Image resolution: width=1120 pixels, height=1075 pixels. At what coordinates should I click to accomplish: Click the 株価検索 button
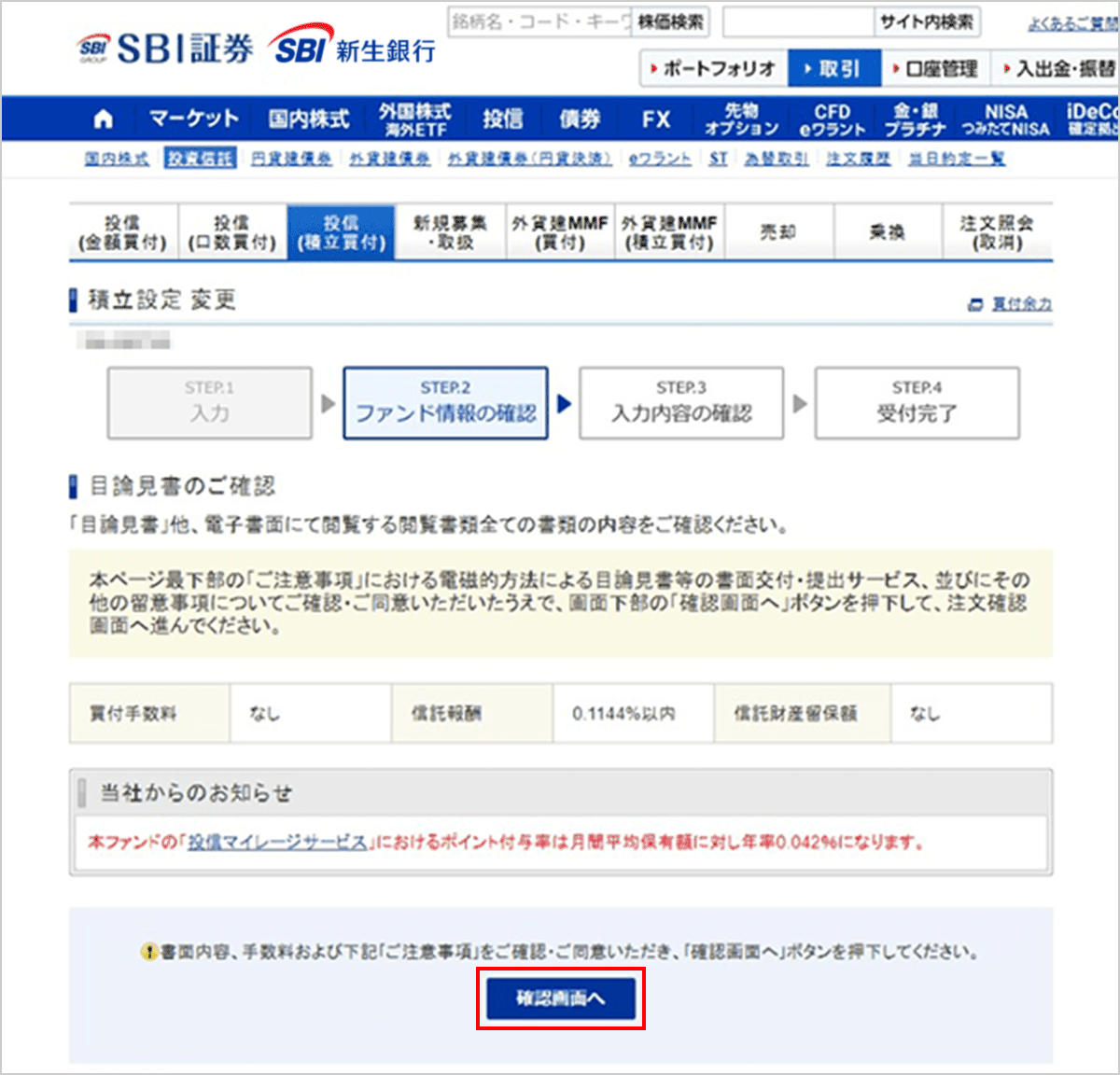tap(670, 21)
